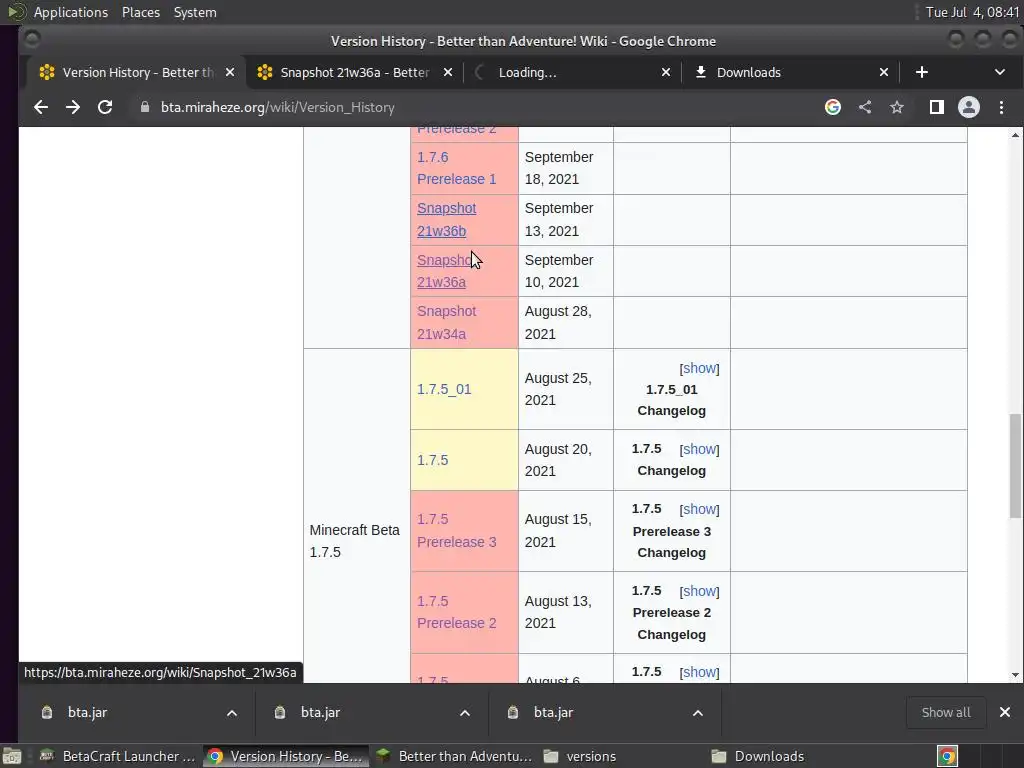Expand options for the first bta.jar download

click(232, 712)
